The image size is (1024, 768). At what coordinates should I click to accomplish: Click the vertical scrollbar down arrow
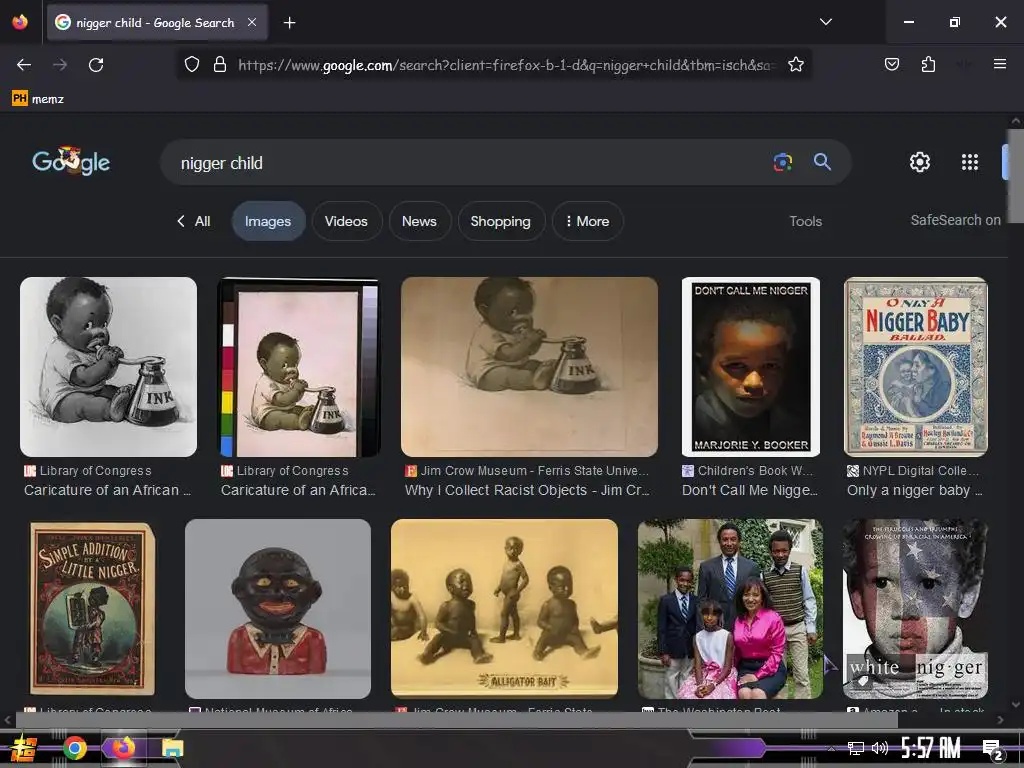point(1015,705)
